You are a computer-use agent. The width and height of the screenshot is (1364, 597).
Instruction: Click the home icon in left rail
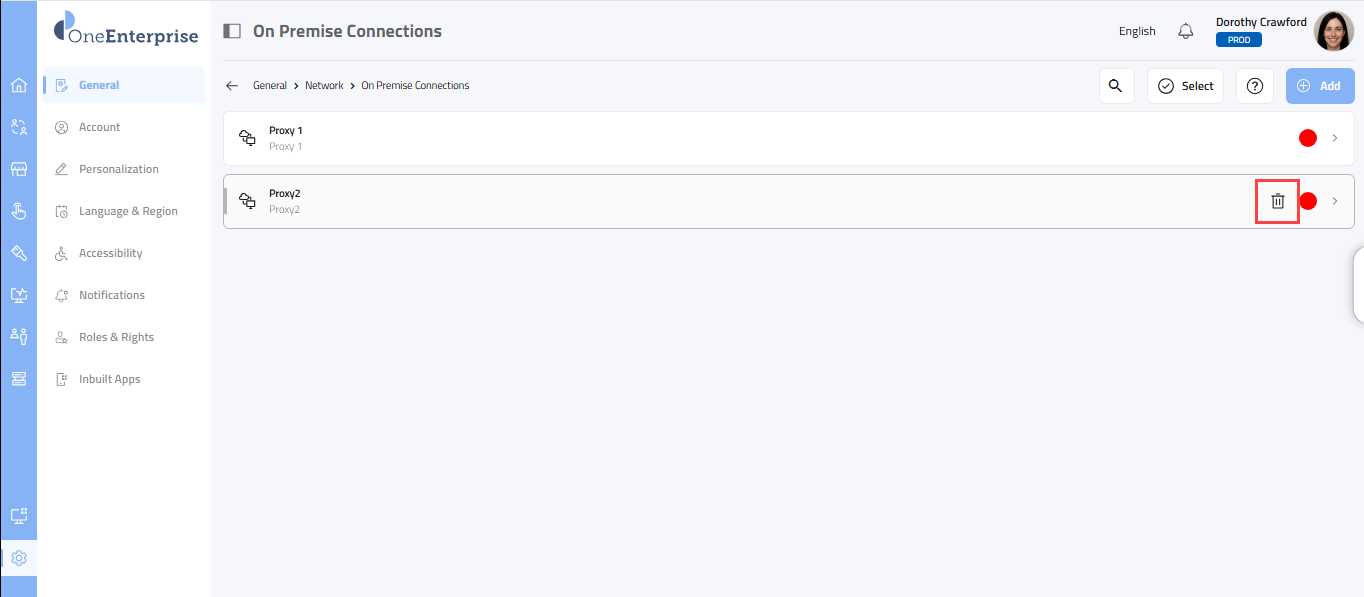18,85
